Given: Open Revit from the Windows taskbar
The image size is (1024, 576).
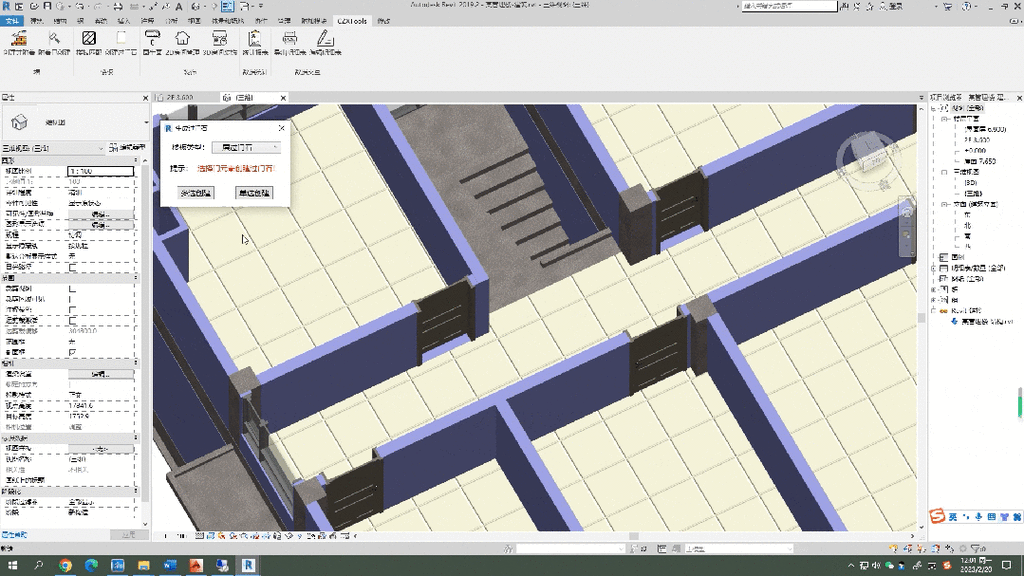Looking at the screenshot, I should [x=248, y=566].
